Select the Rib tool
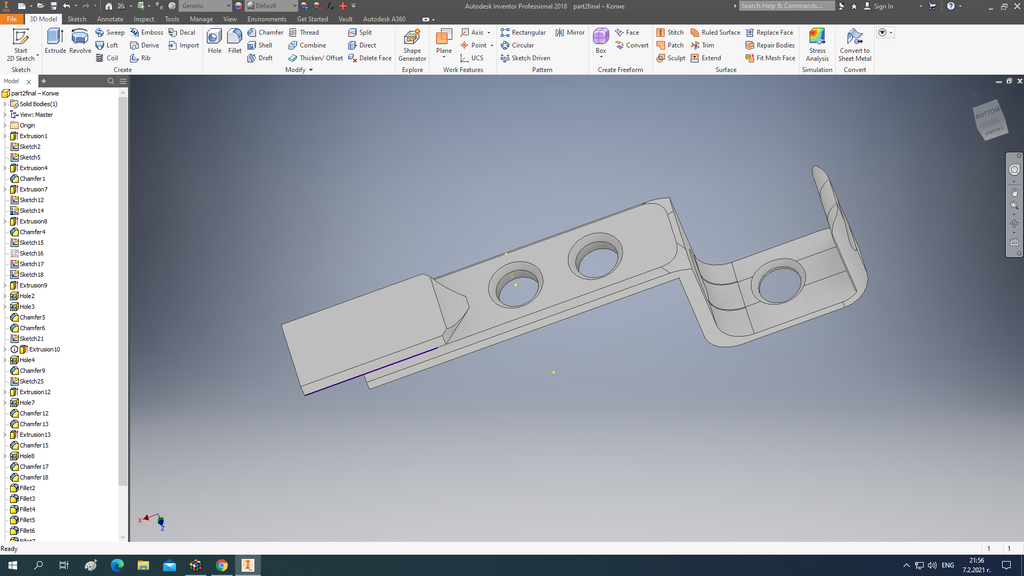Image resolution: width=1024 pixels, height=576 pixels. click(140, 58)
